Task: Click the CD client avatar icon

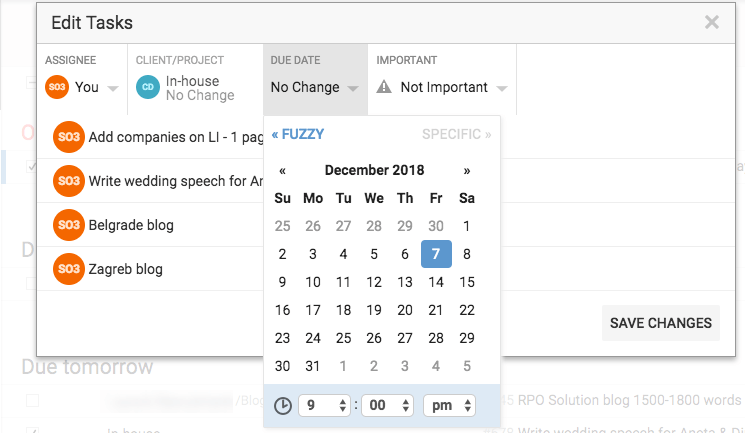Action: (148, 87)
